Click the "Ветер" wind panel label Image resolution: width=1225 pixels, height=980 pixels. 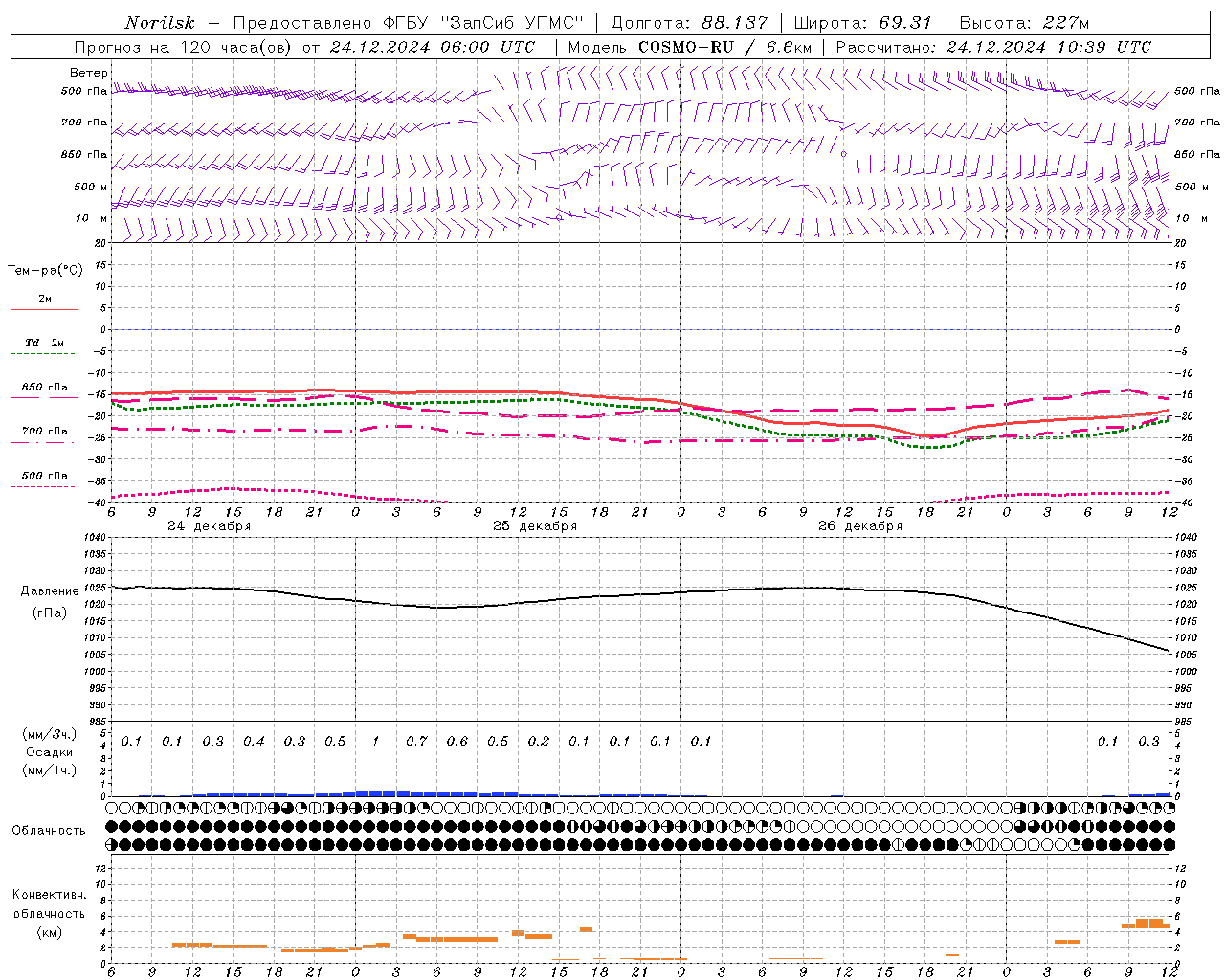(89, 73)
